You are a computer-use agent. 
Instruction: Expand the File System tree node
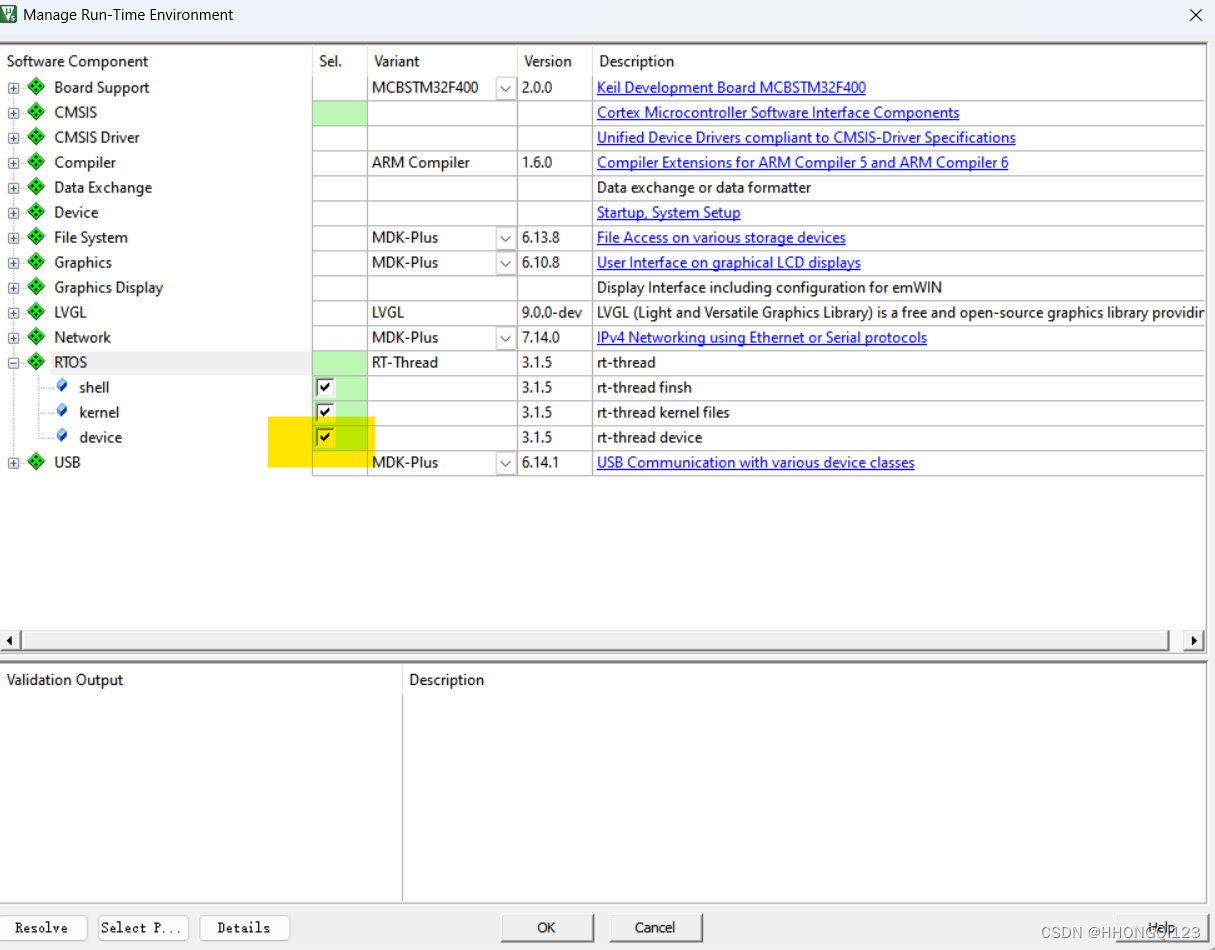point(13,238)
